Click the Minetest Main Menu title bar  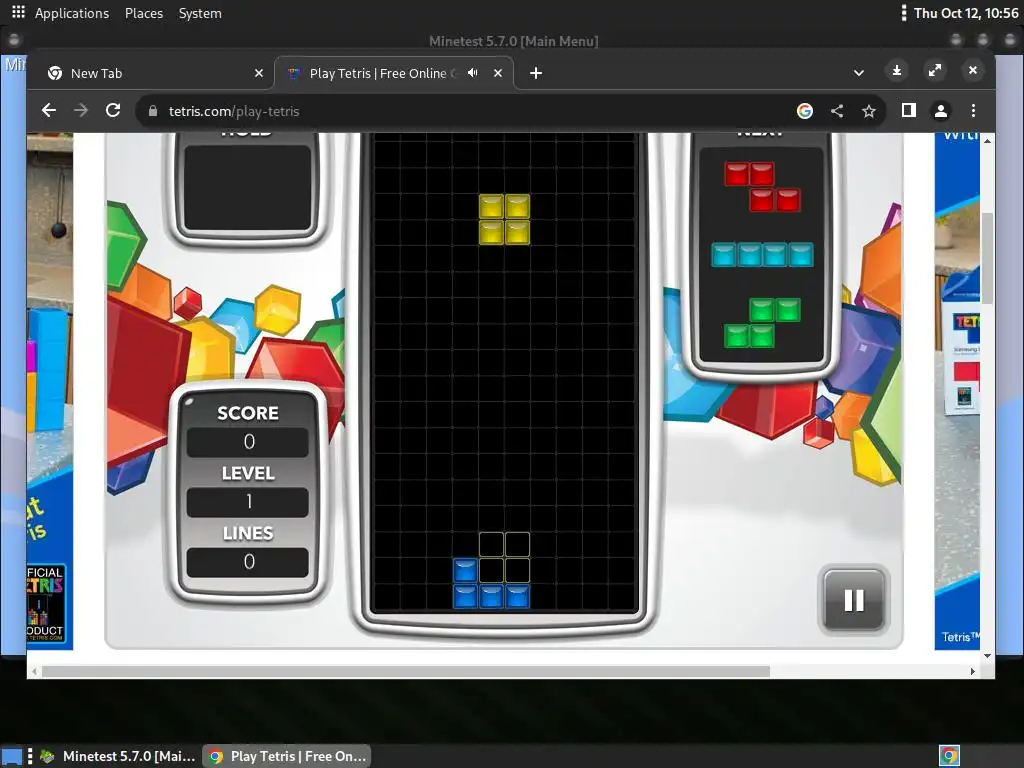[513, 41]
